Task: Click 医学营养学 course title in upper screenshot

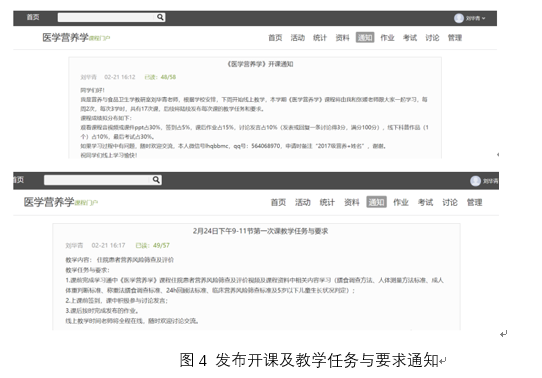Action: click(65, 37)
